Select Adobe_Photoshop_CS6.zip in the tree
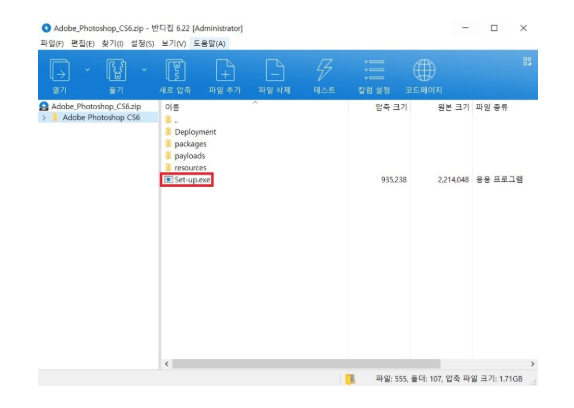The height and width of the screenshot is (408, 574). [96, 106]
